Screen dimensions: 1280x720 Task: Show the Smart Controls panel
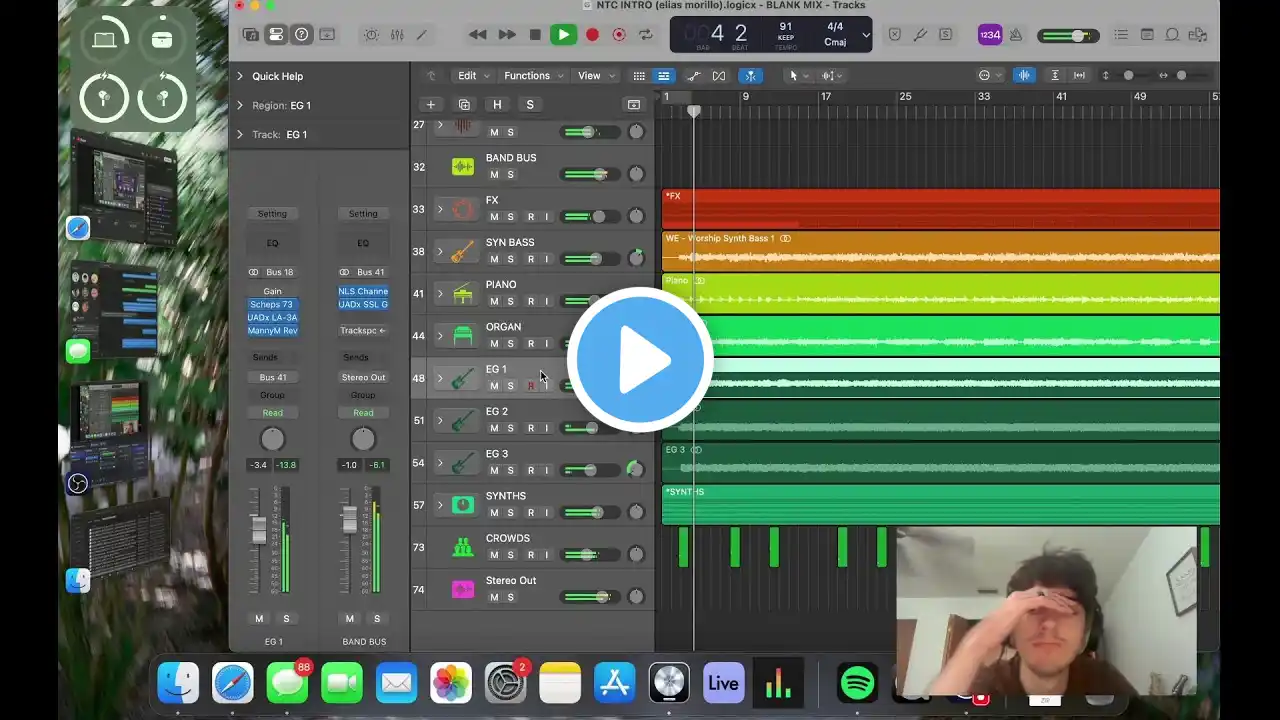371,35
